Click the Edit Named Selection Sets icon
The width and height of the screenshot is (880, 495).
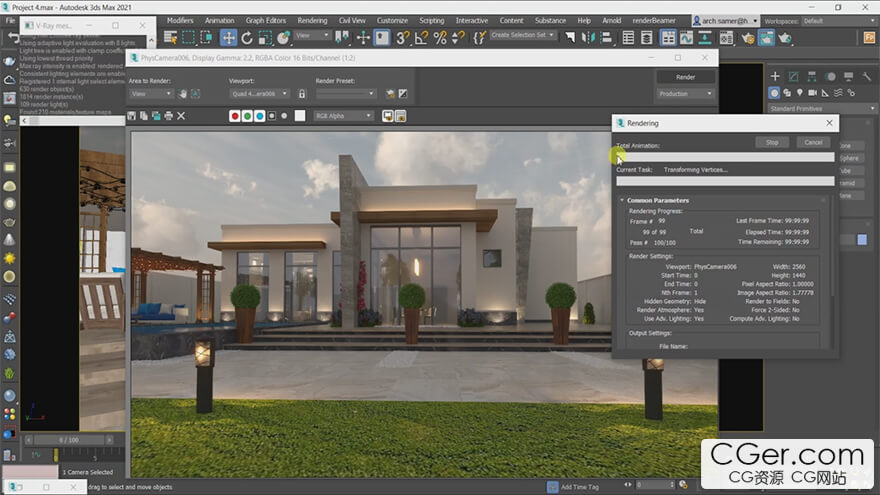tap(479, 38)
